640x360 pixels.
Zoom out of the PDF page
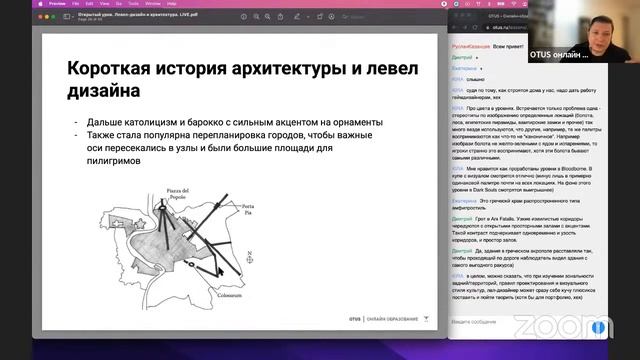256,17
